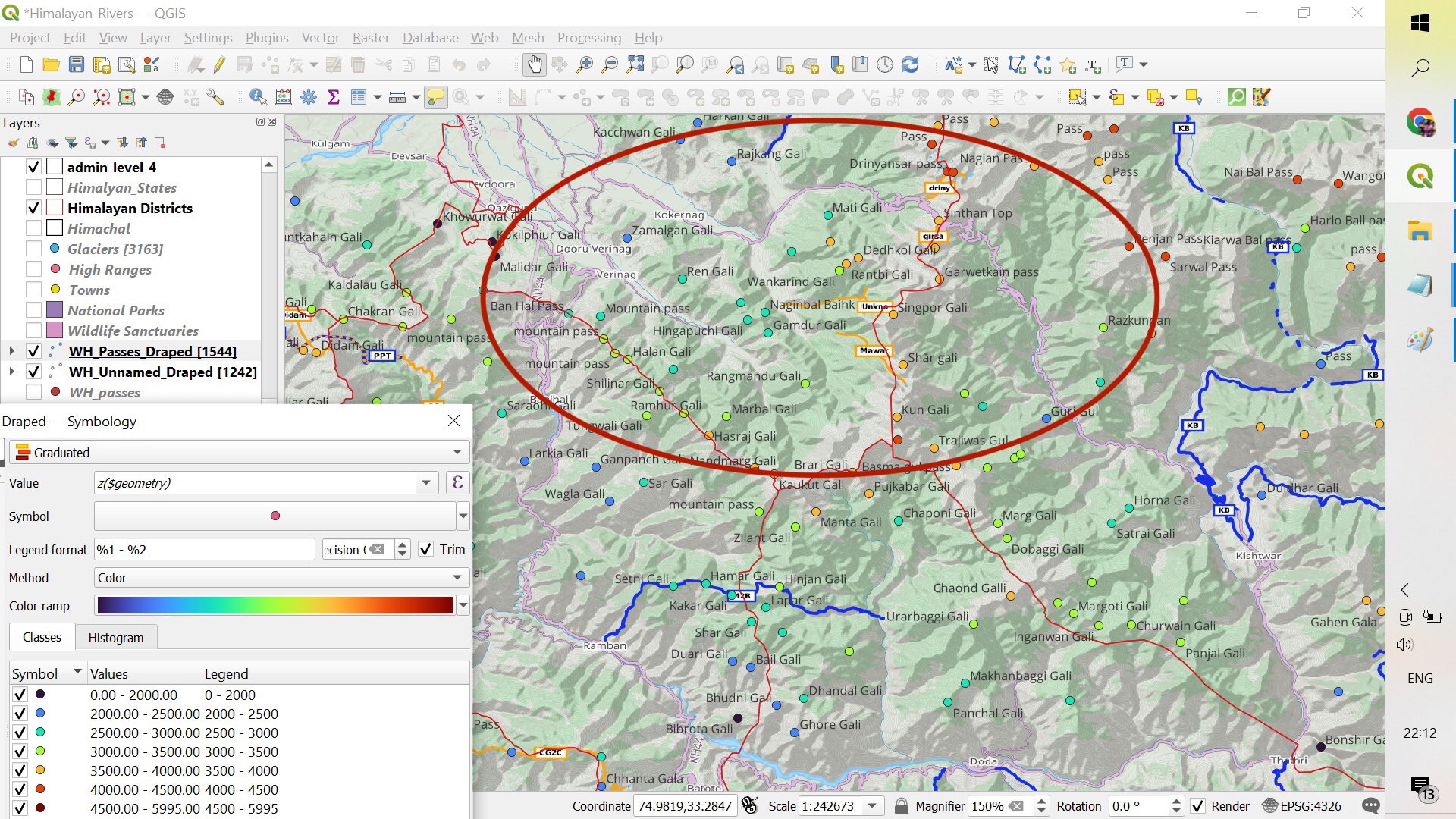Activate the Map Tips icon
Image resolution: width=1456 pixels, height=819 pixels.
pyautogui.click(x=435, y=97)
